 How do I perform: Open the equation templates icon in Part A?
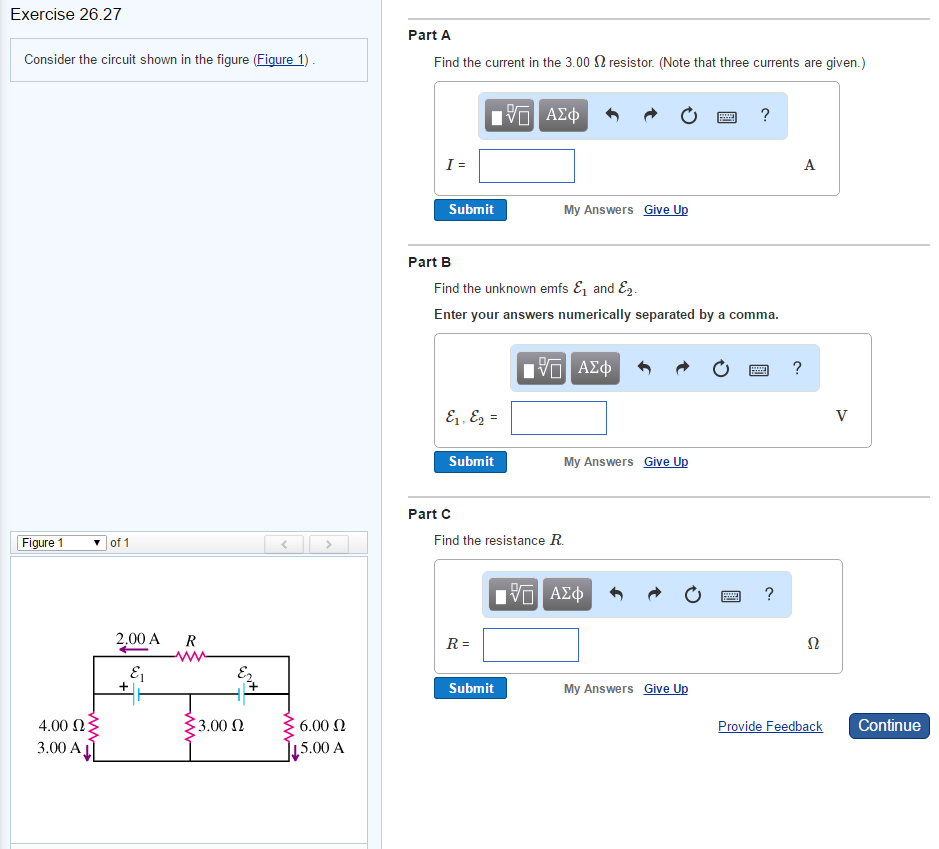tap(508, 115)
